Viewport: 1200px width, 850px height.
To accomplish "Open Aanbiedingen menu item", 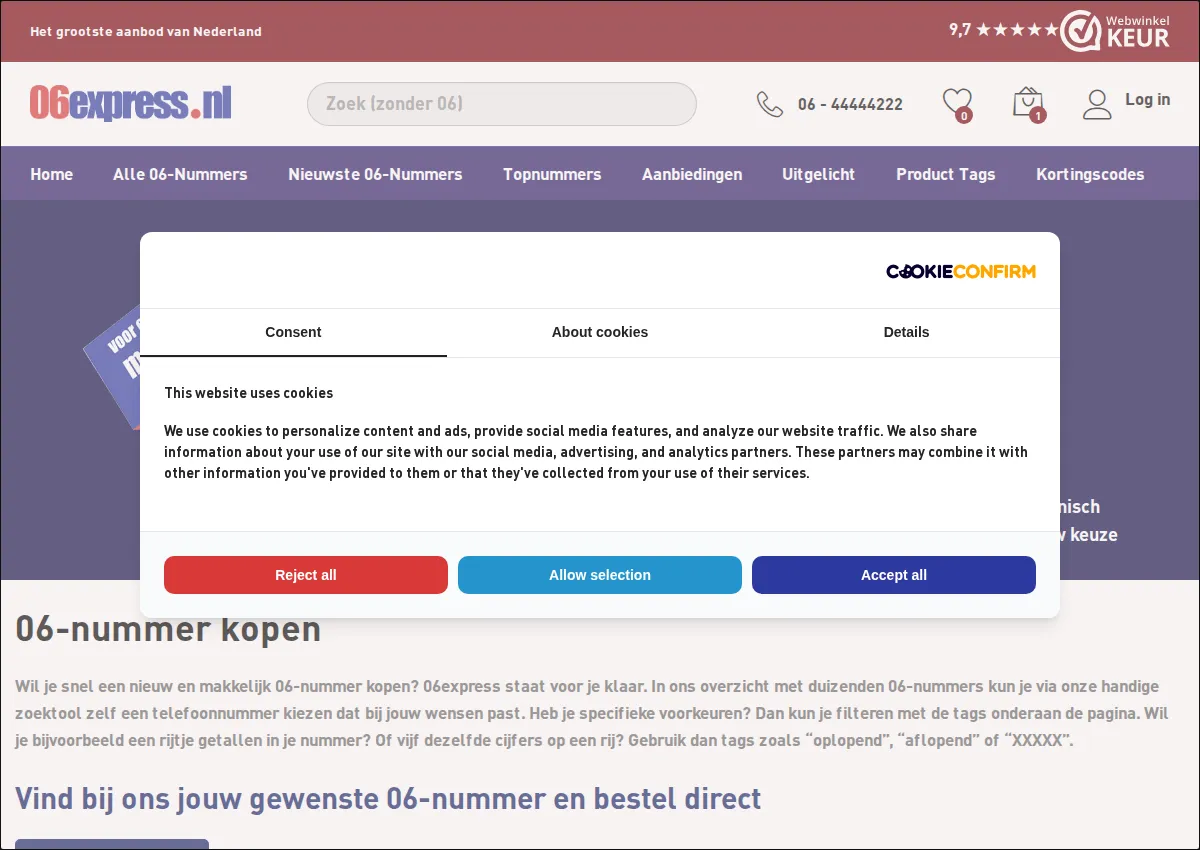I will pyautogui.click(x=692, y=174).
